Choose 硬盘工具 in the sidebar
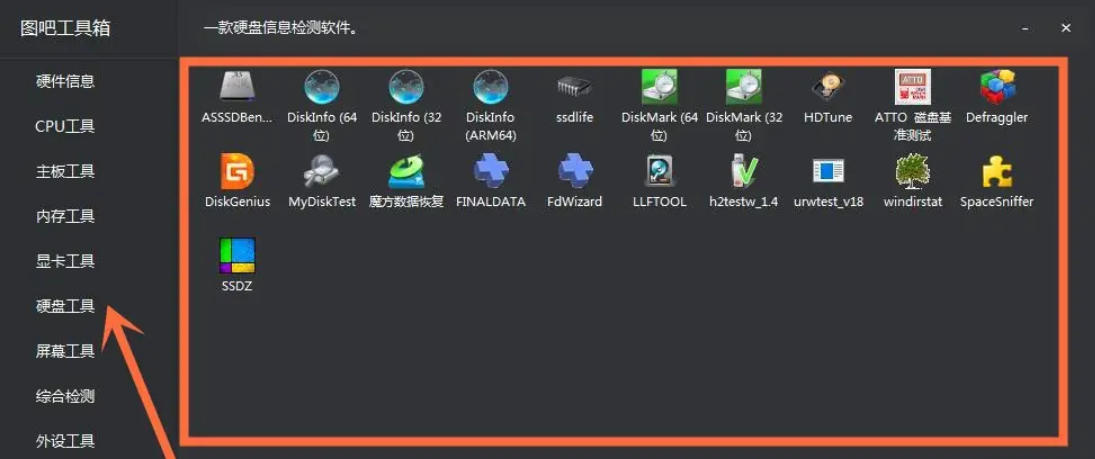The width and height of the screenshot is (1095, 459). coord(65,306)
